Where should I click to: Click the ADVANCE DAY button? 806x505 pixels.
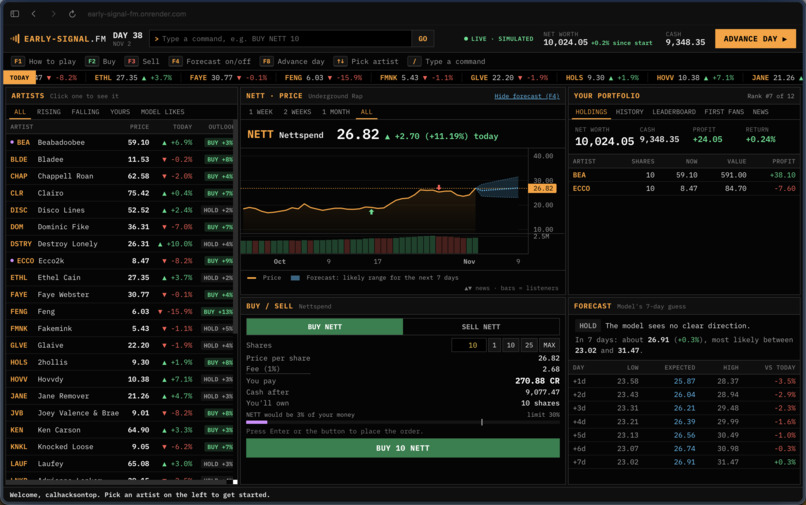point(755,39)
